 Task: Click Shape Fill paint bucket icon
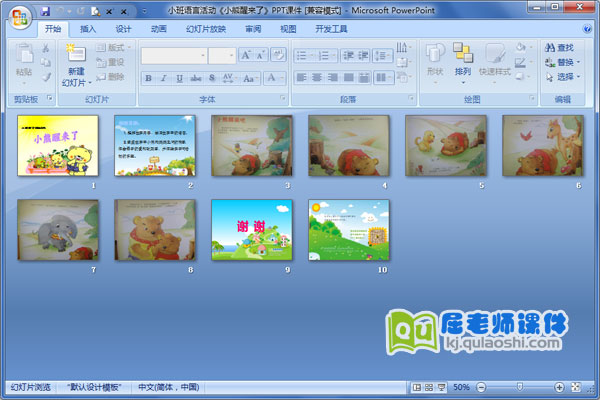523,47
